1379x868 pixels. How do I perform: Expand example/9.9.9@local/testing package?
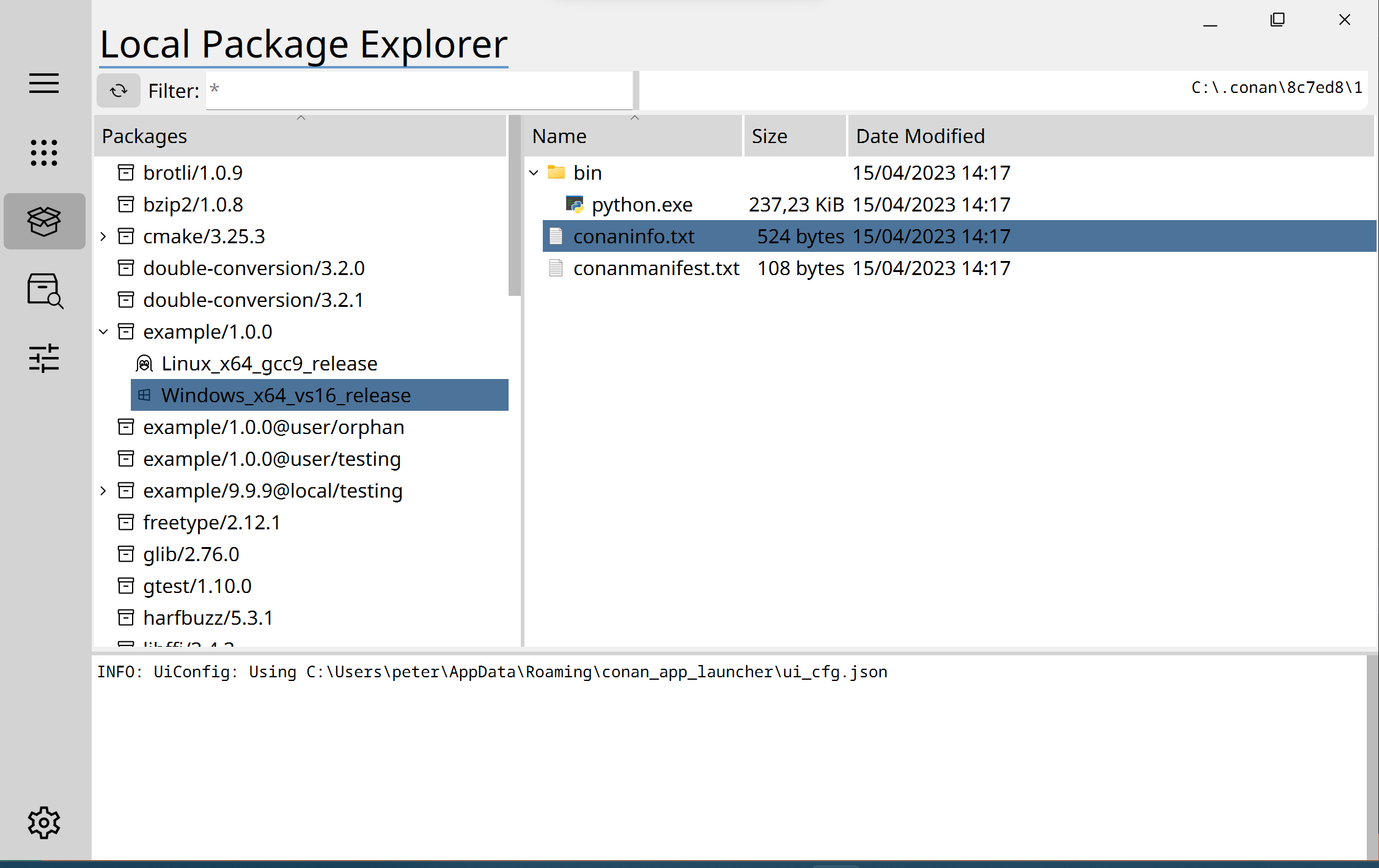coord(103,491)
